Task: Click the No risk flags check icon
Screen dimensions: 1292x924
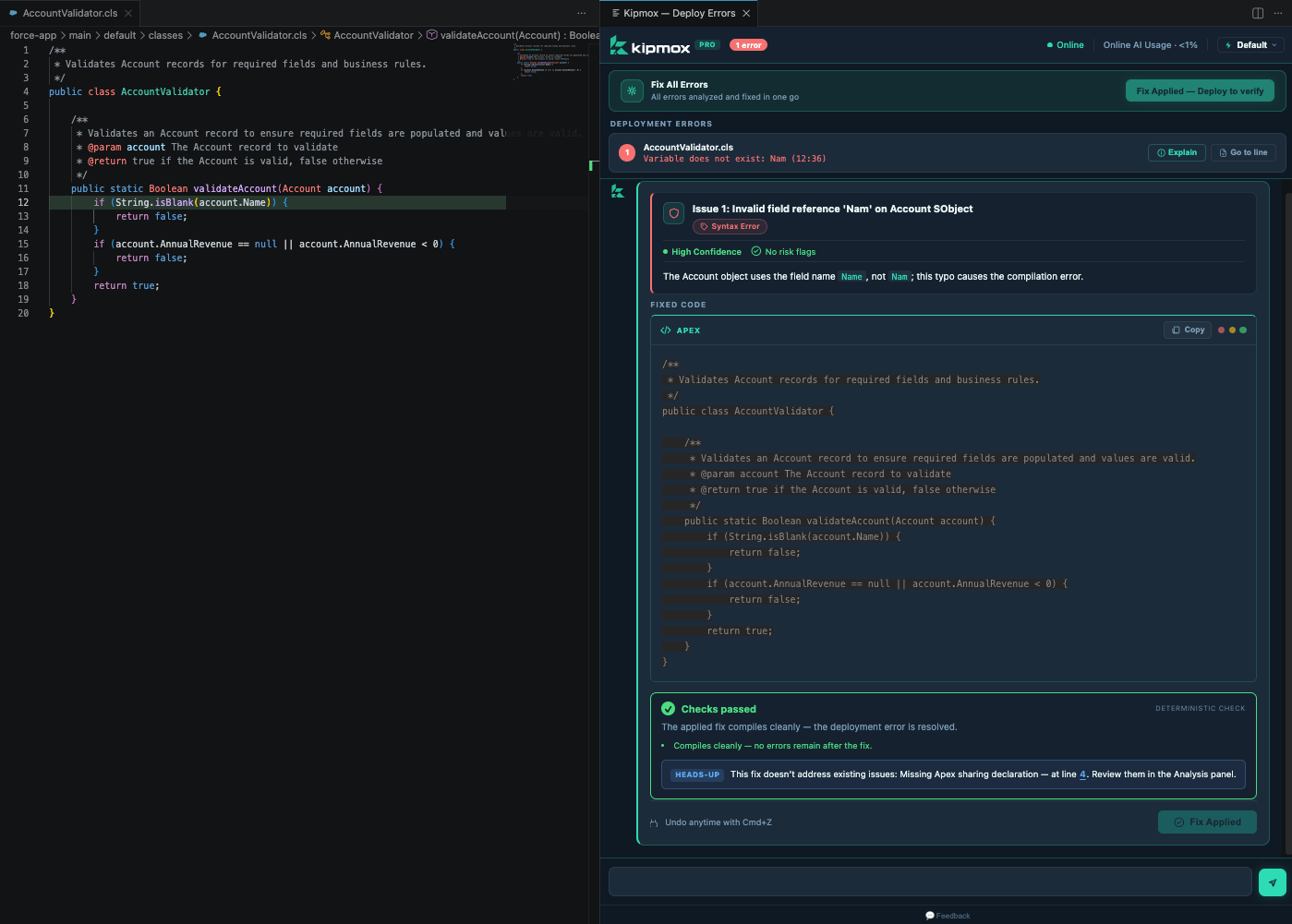Action: tap(756, 251)
